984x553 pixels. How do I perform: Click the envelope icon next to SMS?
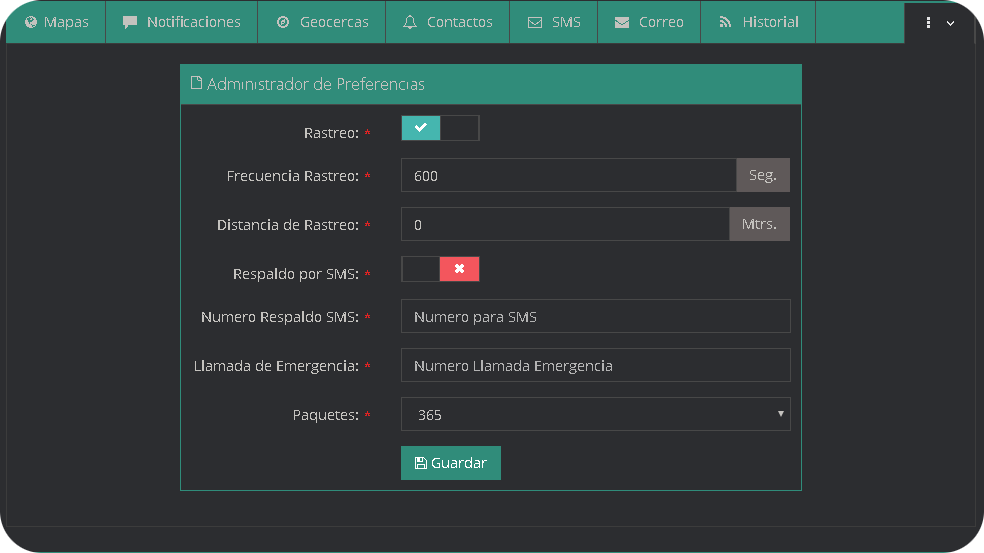[535, 22]
